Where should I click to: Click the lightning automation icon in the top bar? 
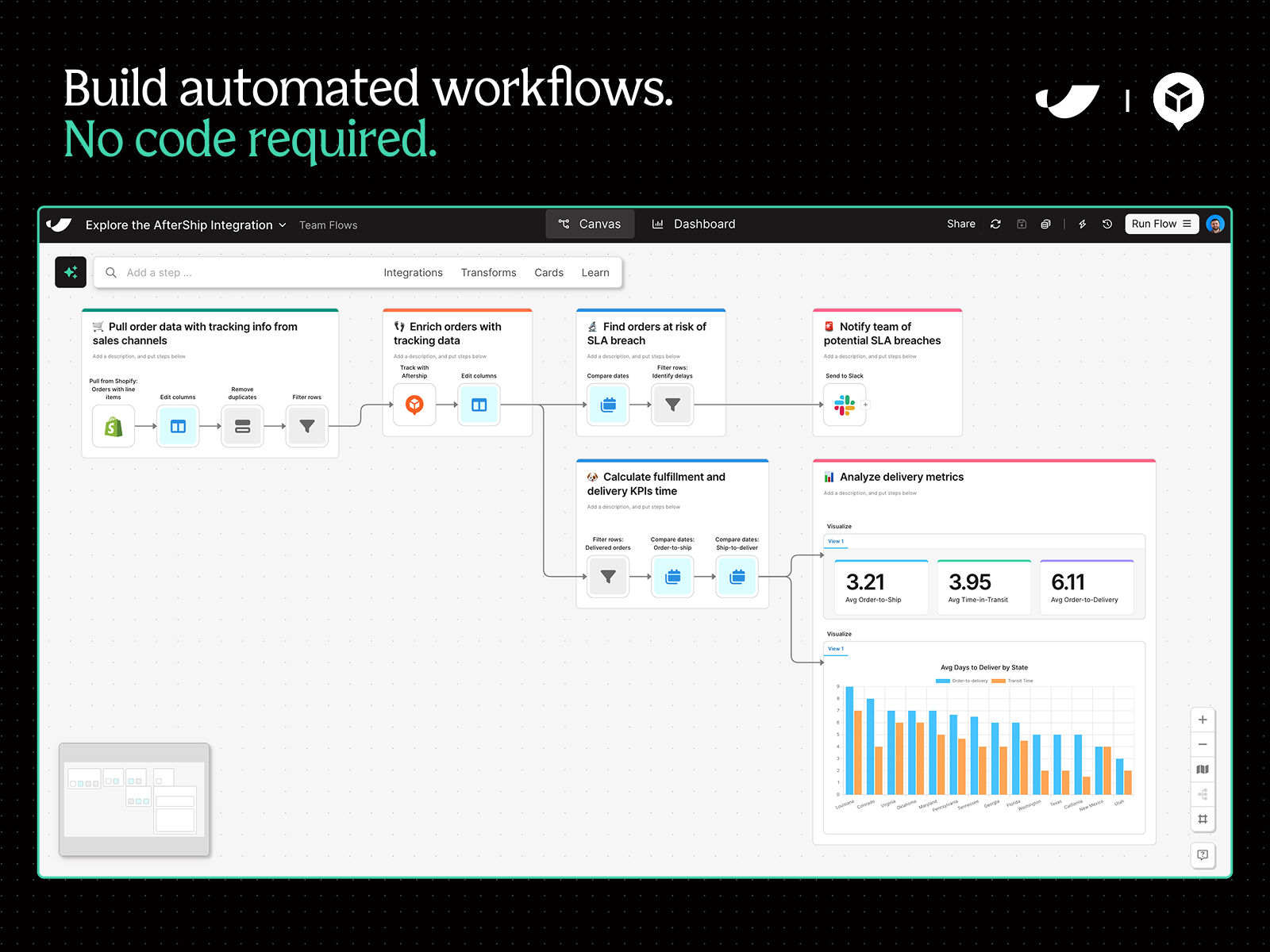(1082, 224)
